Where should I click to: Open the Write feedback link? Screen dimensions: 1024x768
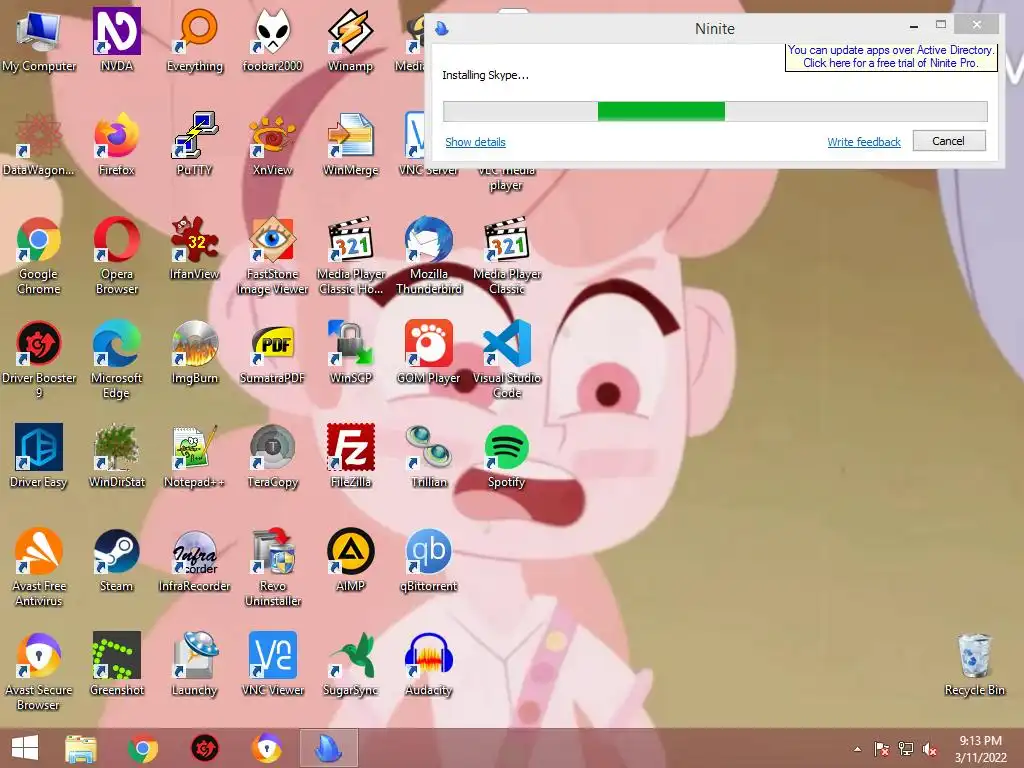[x=863, y=142]
